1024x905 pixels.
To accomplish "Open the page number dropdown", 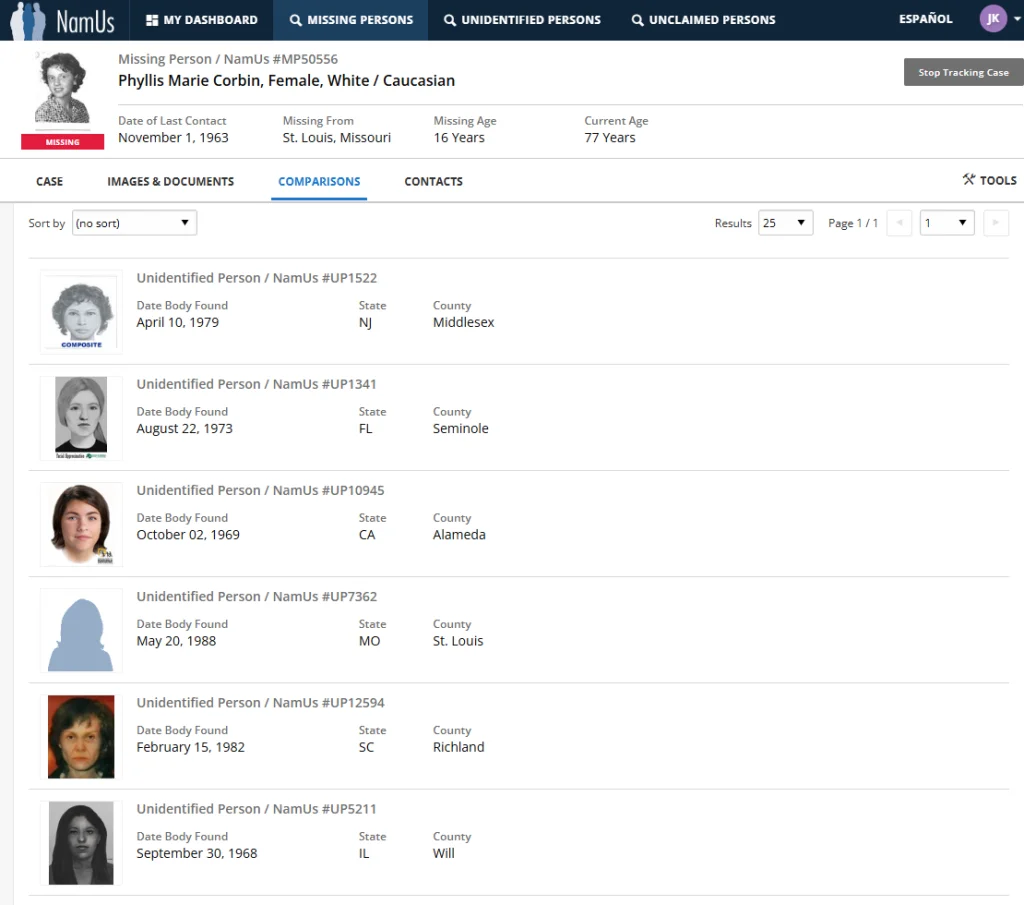I will click(x=946, y=223).
